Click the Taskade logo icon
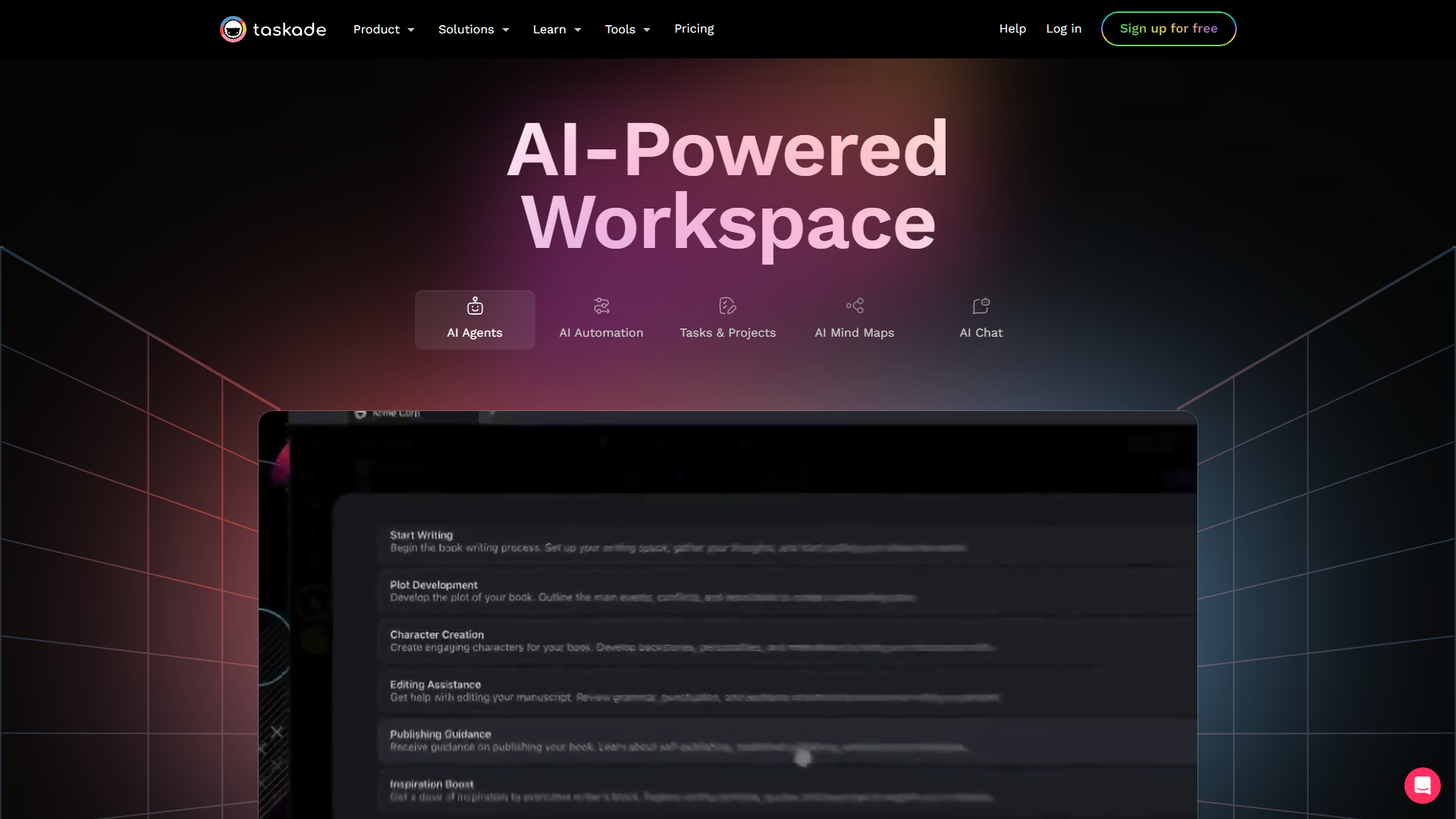Viewport: 1456px width, 819px height. (233, 29)
